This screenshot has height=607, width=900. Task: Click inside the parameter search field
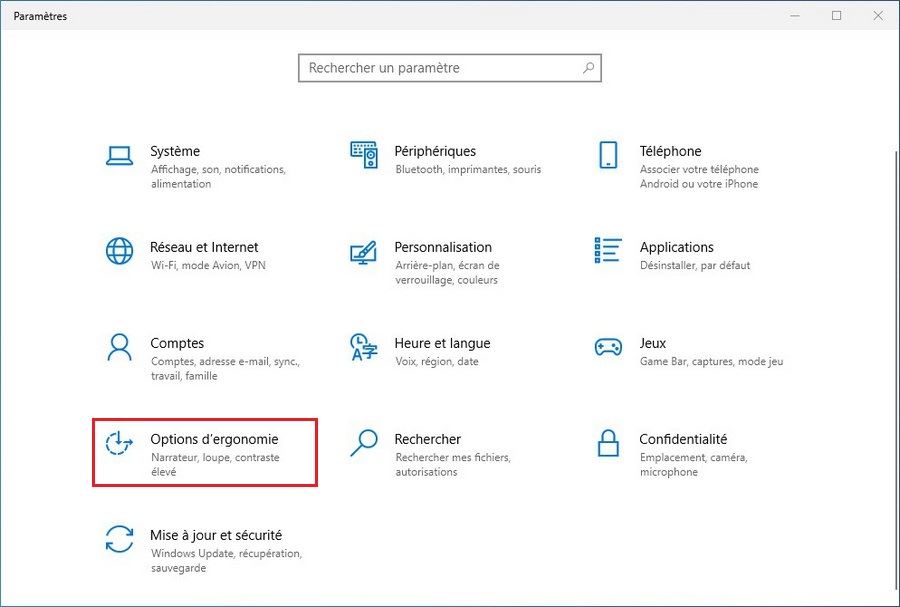(x=430, y=67)
